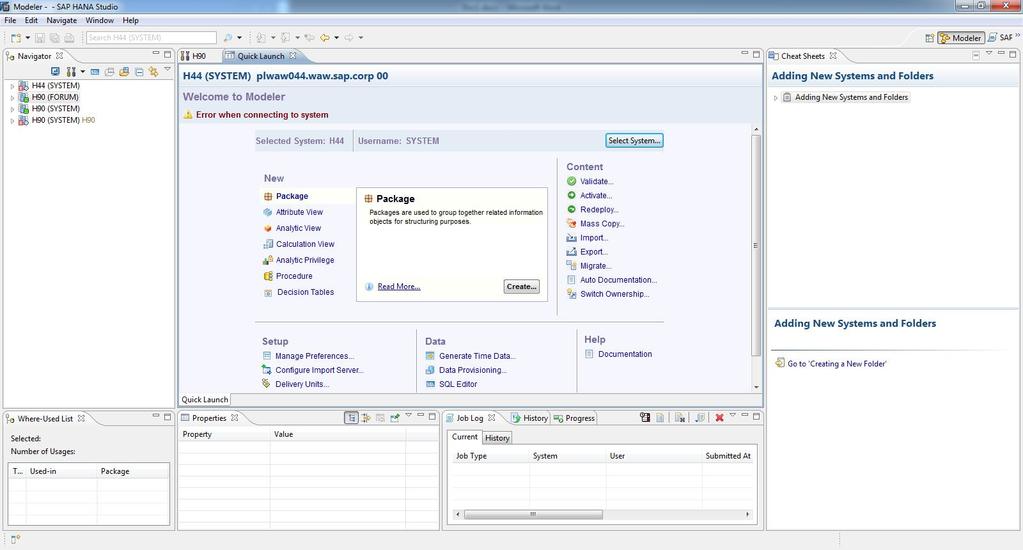
Task: Open the Navigate menu
Action: [61, 20]
